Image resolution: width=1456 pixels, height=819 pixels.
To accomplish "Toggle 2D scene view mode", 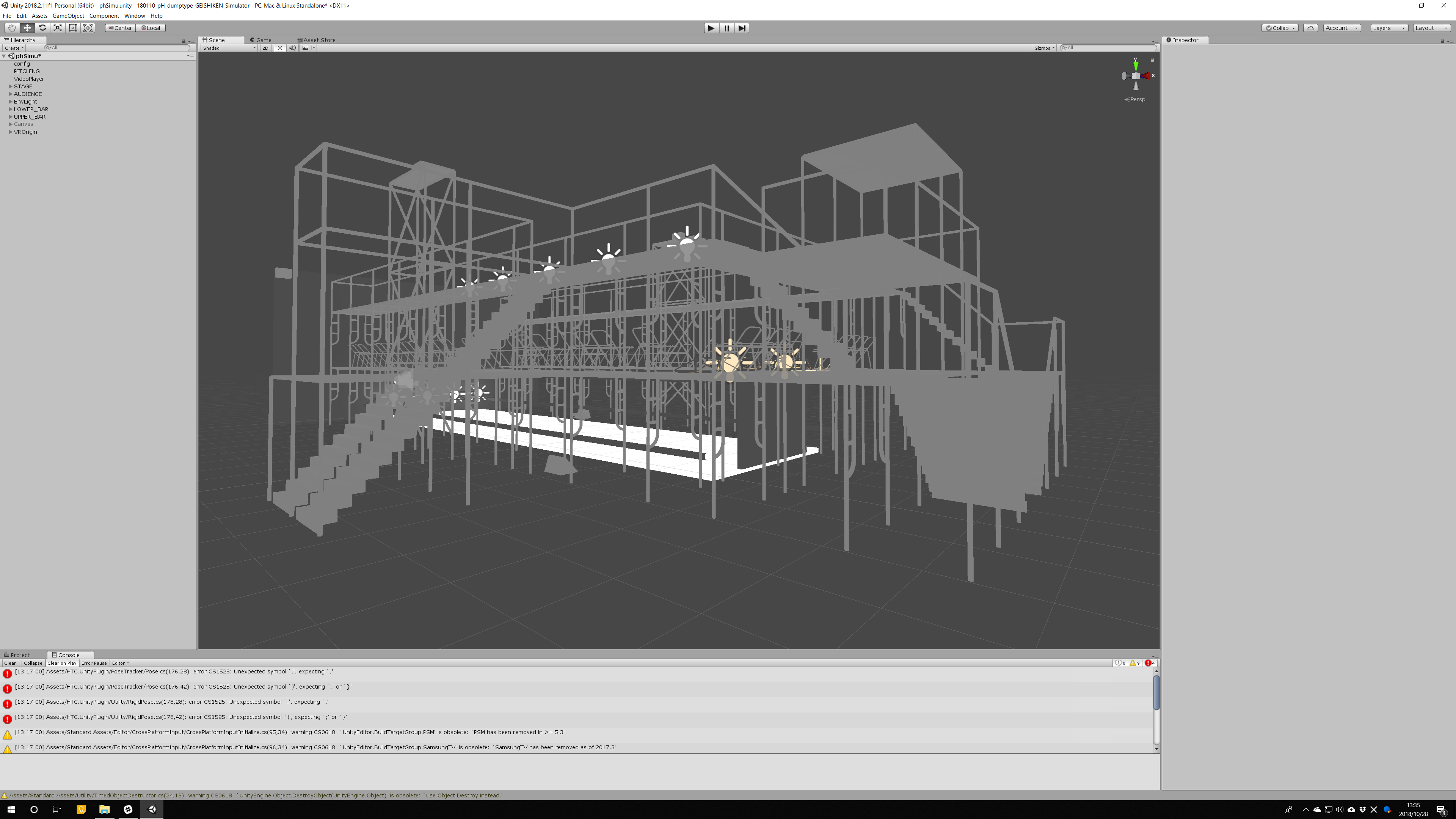I will coord(265,48).
